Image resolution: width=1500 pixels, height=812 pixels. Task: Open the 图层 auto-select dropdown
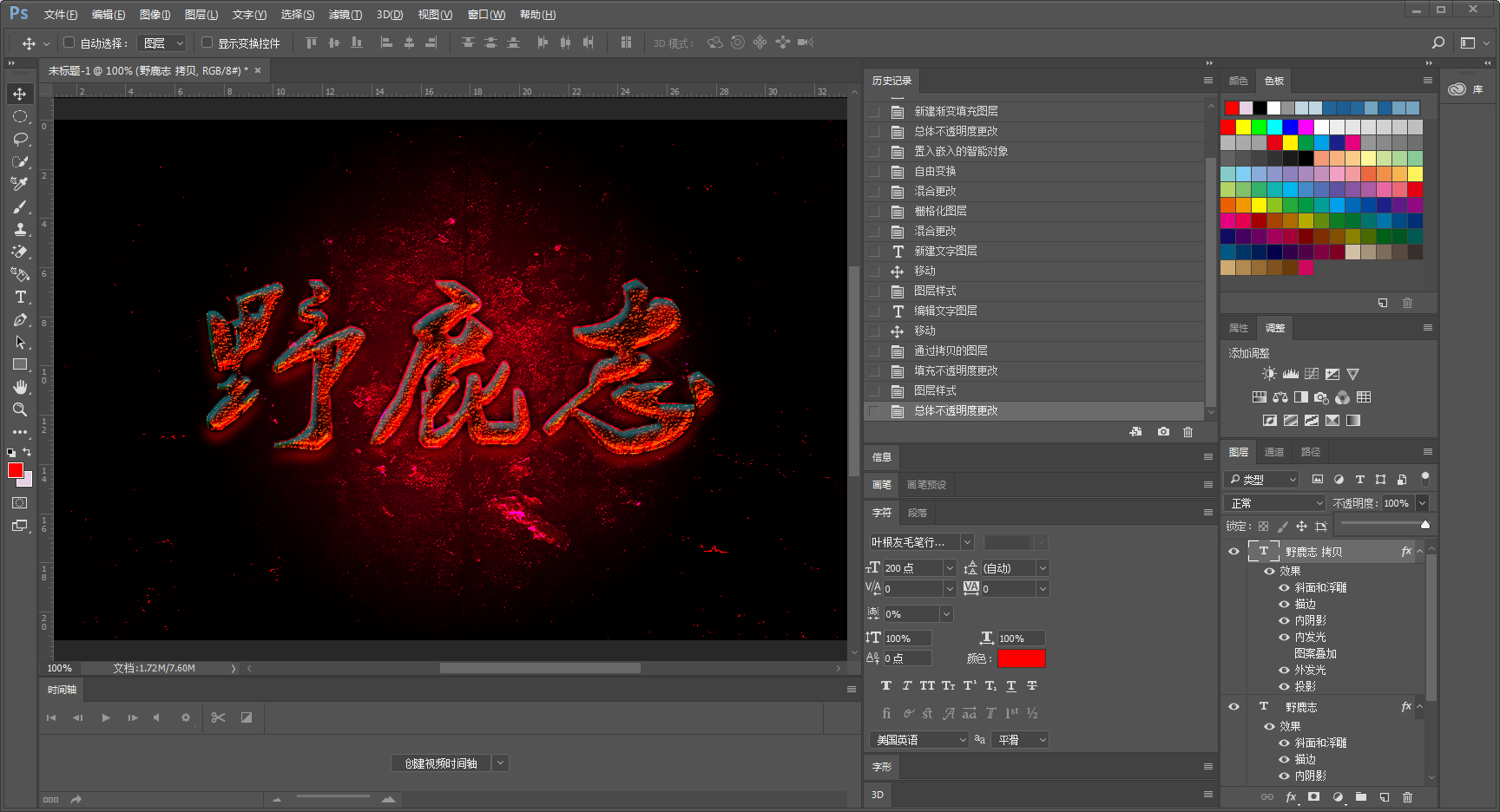[x=162, y=43]
